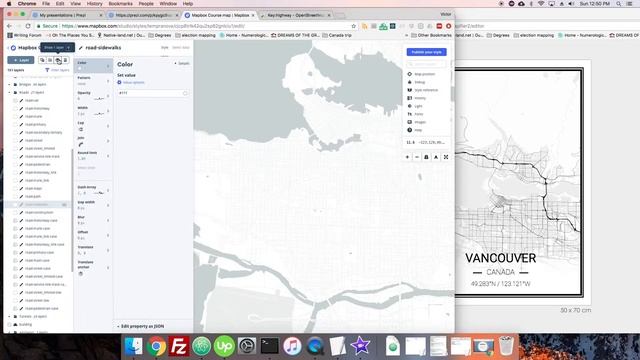The image size is (640, 360).
Task: Expand the Tunnels layer group
Action: (9, 316)
